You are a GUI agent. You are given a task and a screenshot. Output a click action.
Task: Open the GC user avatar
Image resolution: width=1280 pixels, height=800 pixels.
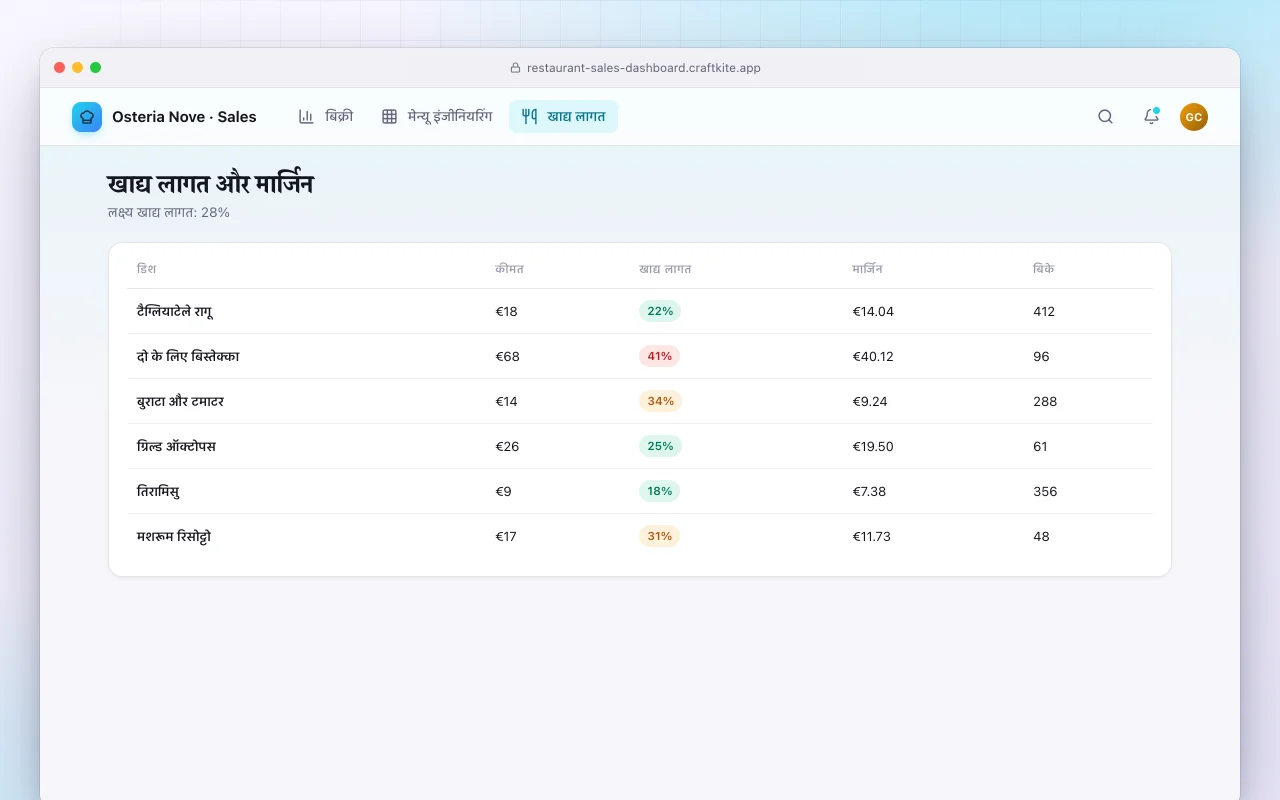coord(1194,117)
